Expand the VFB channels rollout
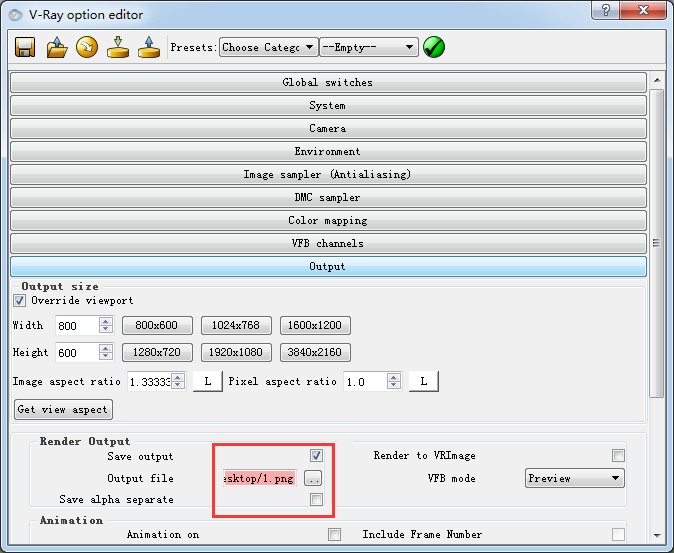The height and width of the screenshot is (553, 674). pos(328,243)
